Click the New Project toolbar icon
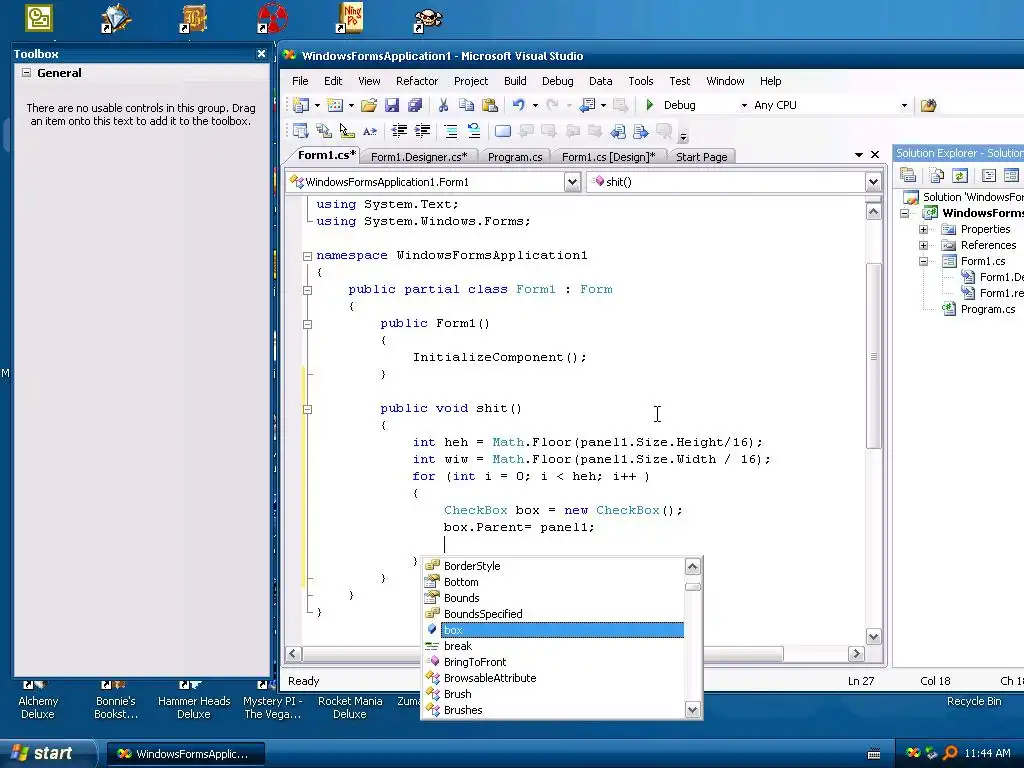 coord(301,105)
